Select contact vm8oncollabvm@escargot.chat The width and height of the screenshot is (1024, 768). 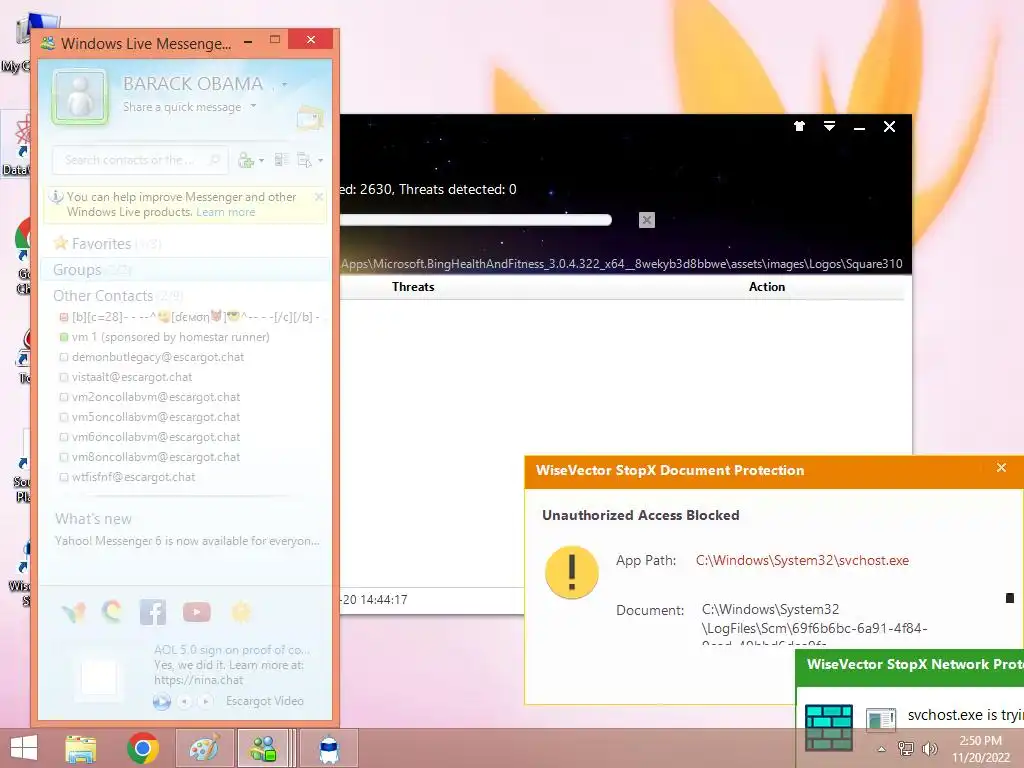click(x=150, y=457)
